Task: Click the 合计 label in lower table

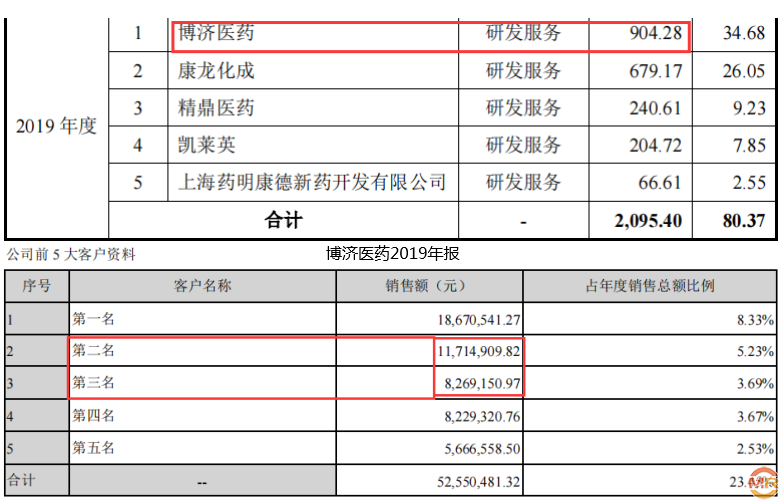Action: click(x=21, y=480)
